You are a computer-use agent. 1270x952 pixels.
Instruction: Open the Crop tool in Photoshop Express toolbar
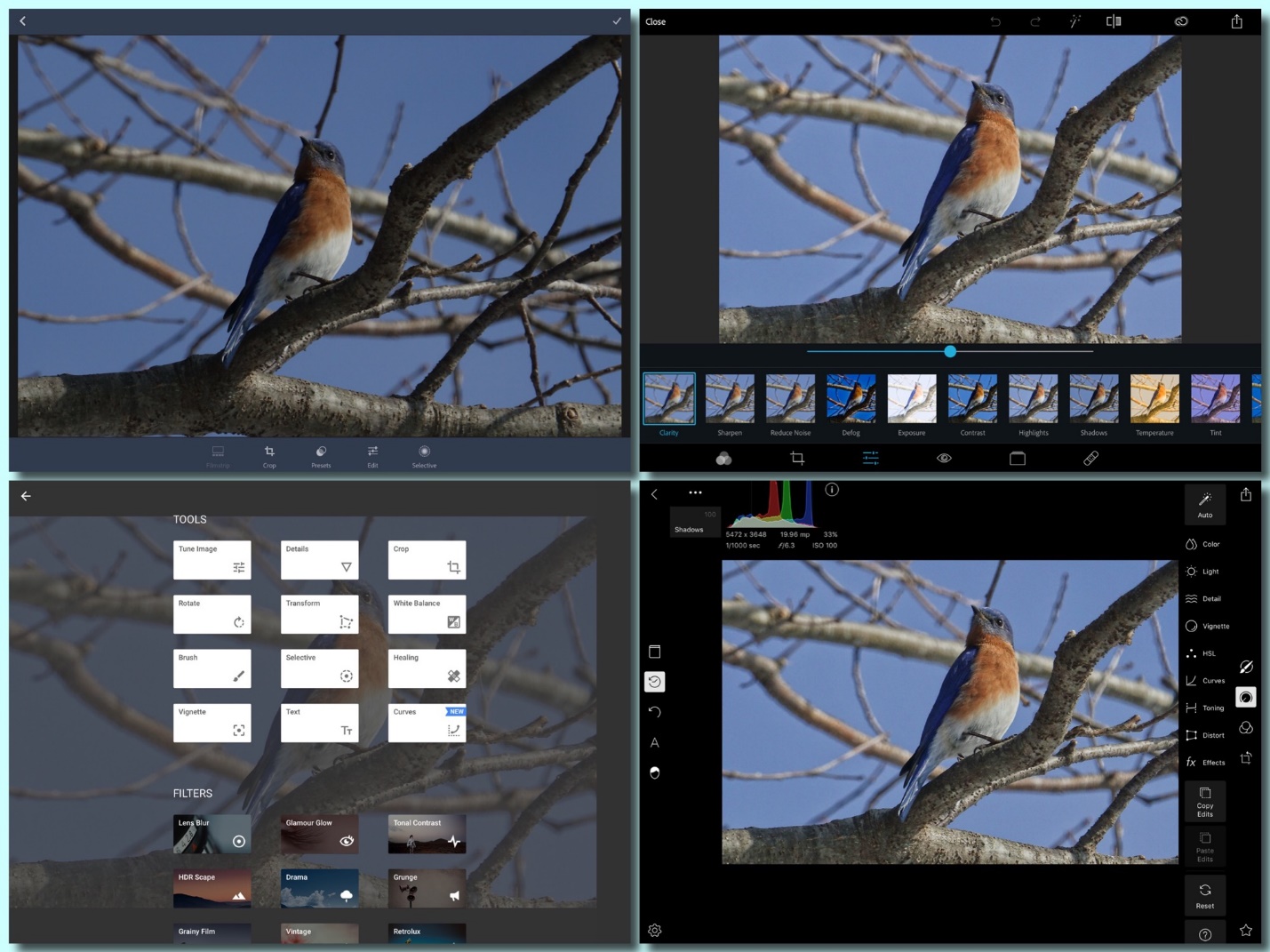(x=797, y=458)
